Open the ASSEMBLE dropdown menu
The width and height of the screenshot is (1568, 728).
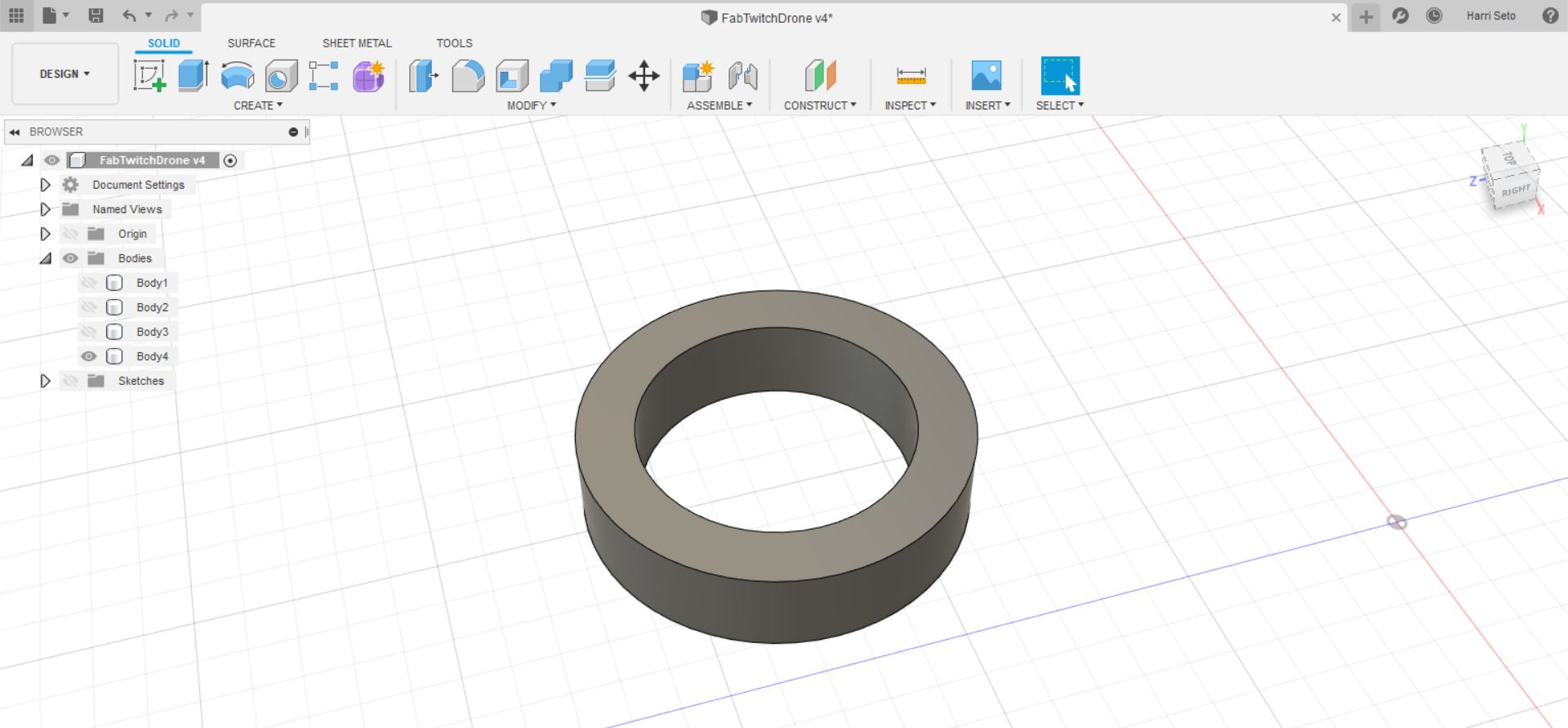tap(719, 105)
